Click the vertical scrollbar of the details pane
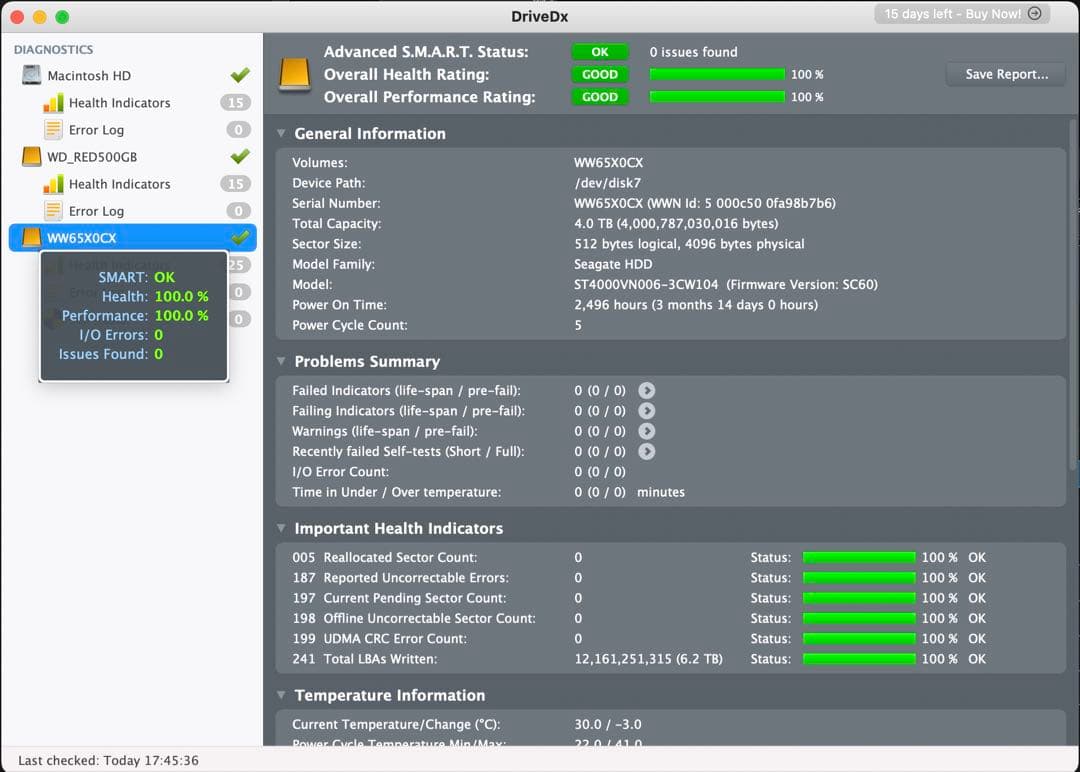 [x=1073, y=296]
